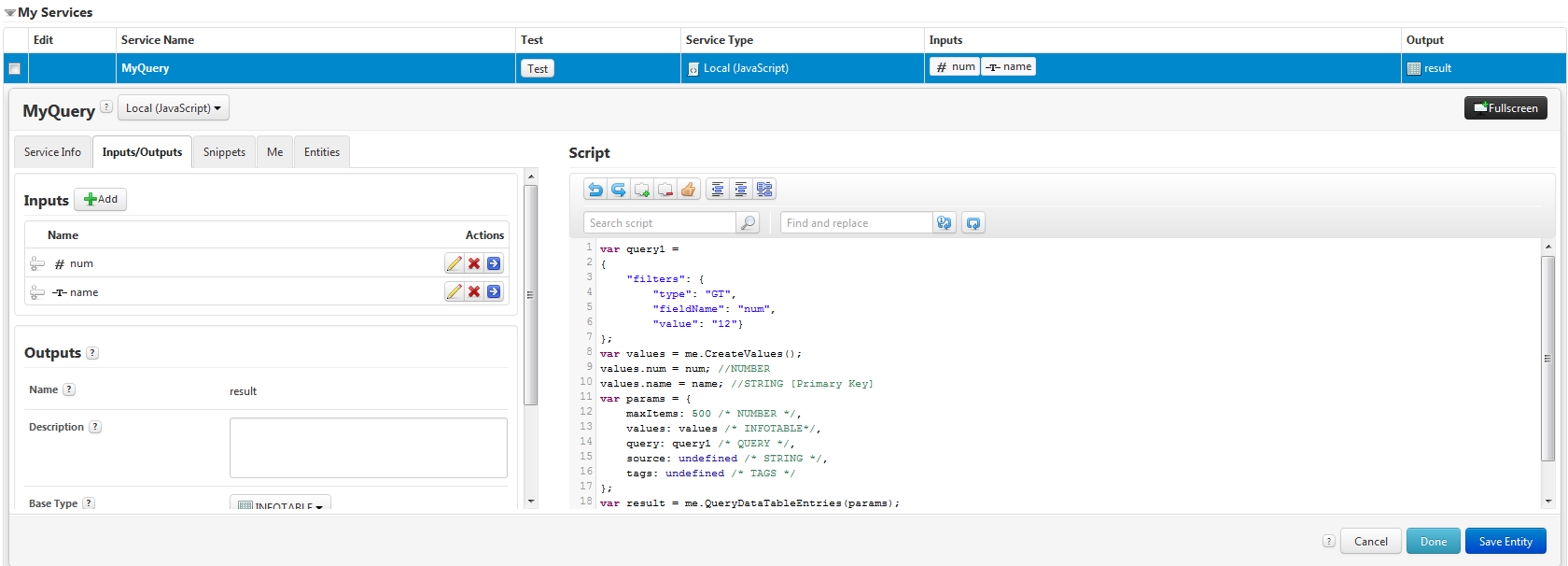Viewport: 1568px width, 566px height.
Task: Remove comment icon in script toolbar
Action: tap(665, 190)
